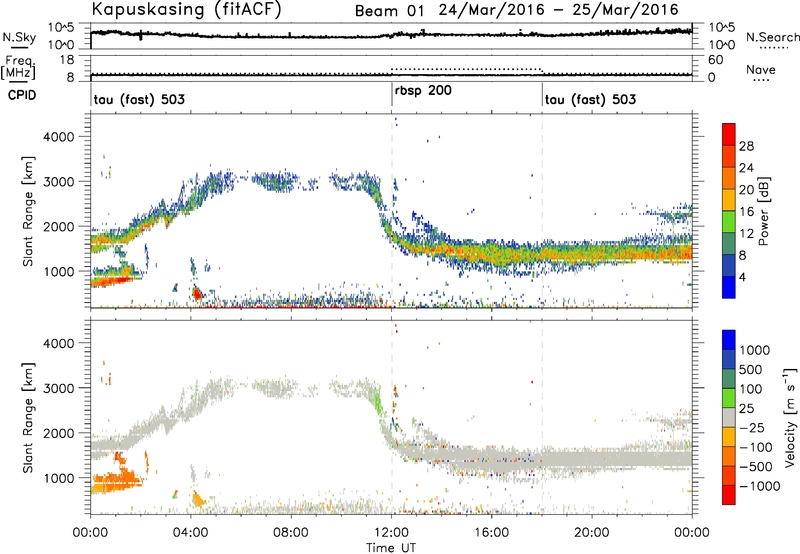Image resolution: width=800 pixels, height=554 pixels.
Task: Click the left '10^5' noise axis tick
Action: [61, 27]
